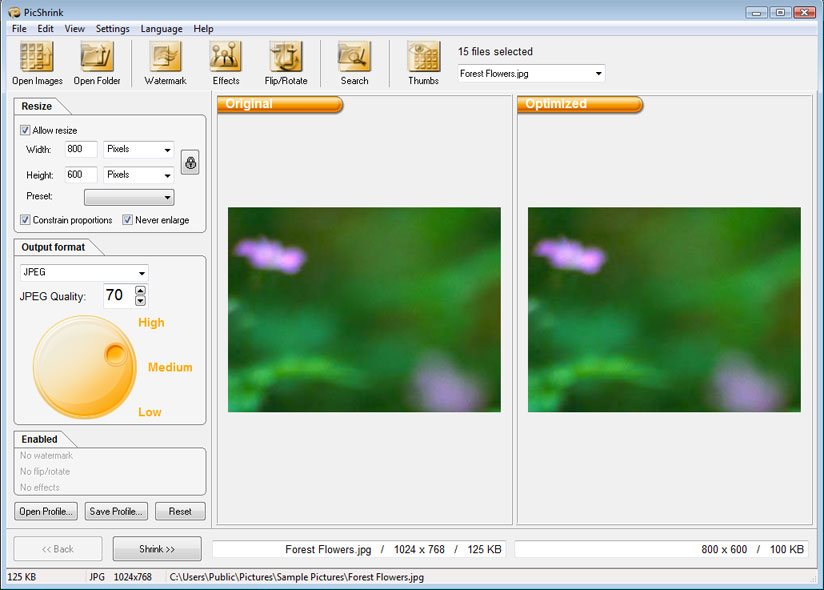
Task: Set quality to Low on dial
Action: point(150,412)
